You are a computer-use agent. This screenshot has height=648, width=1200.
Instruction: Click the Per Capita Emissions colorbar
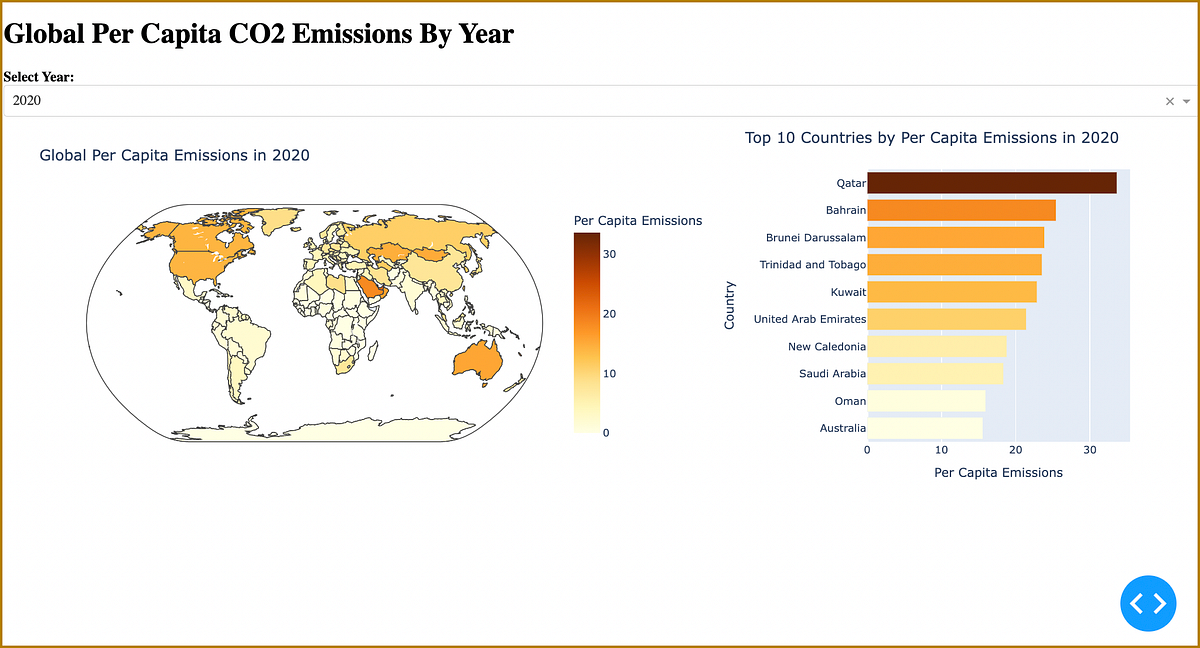click(585, 330)
